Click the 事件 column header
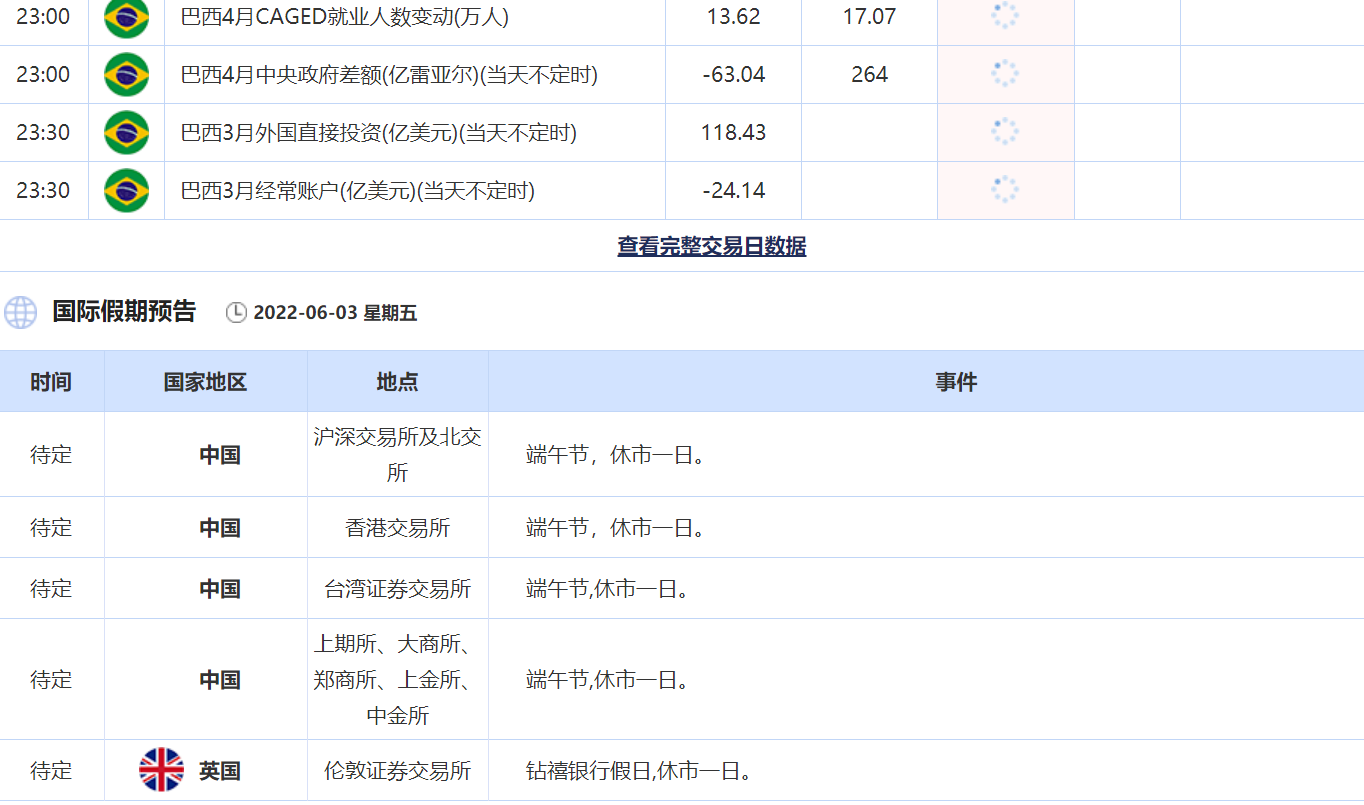 click(956, 381)
